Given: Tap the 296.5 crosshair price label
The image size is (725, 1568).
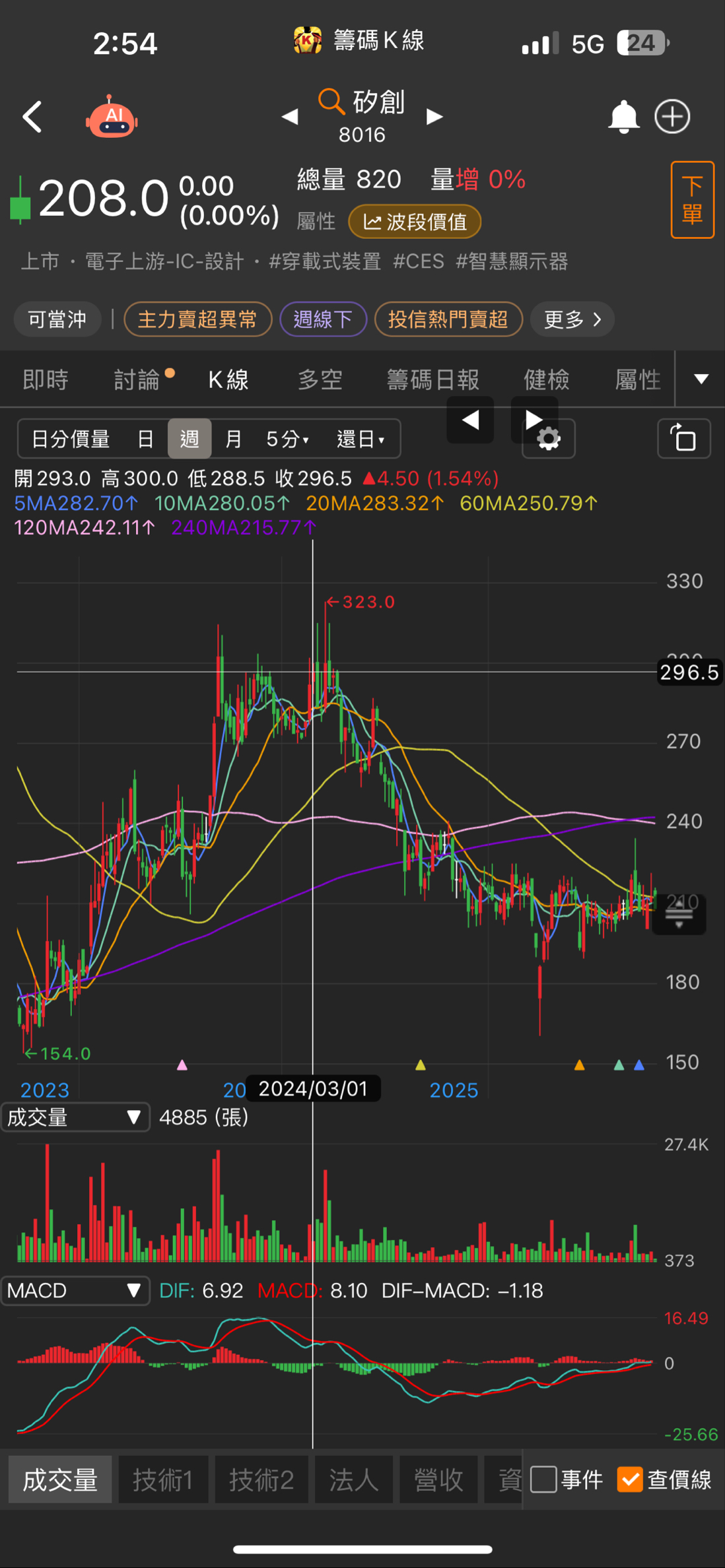Looking at the screenshot, I should click(x=689, y=672).
